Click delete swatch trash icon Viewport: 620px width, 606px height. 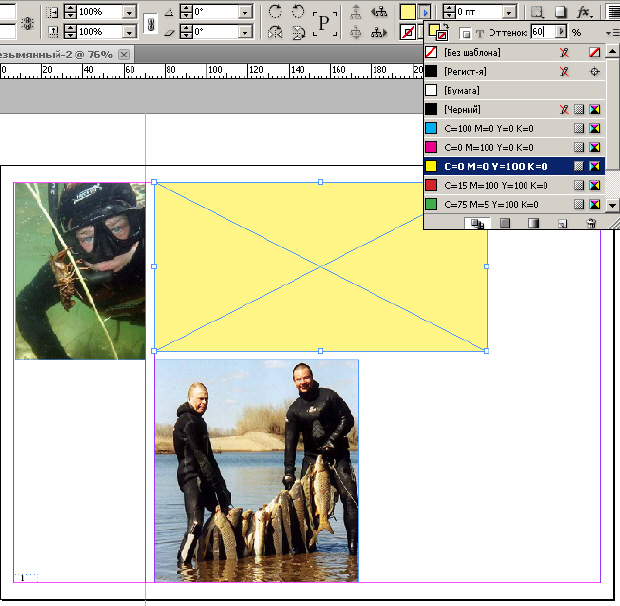(591, 224)
